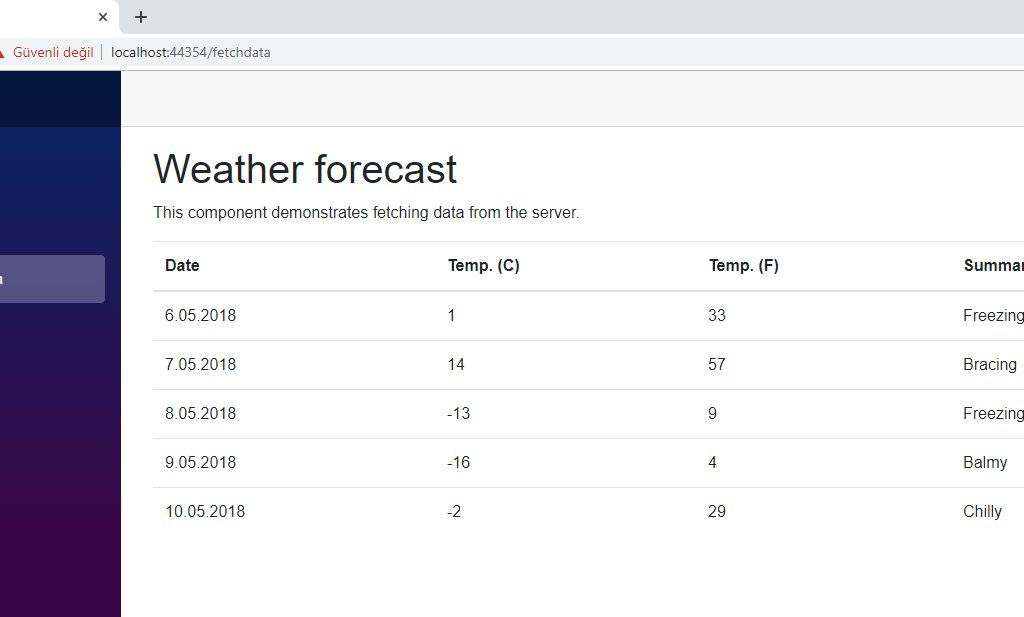Open a new browser tab

(141, 17)
